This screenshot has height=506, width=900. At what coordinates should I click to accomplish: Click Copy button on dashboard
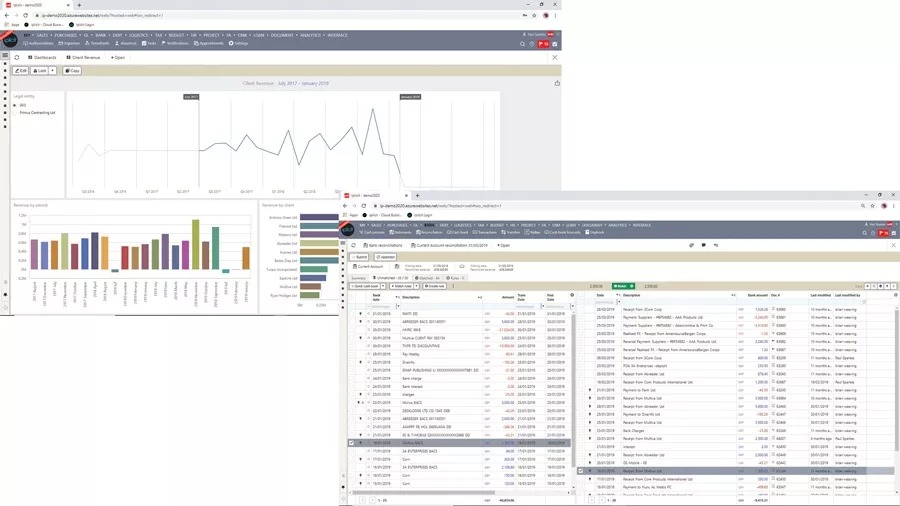72,71
